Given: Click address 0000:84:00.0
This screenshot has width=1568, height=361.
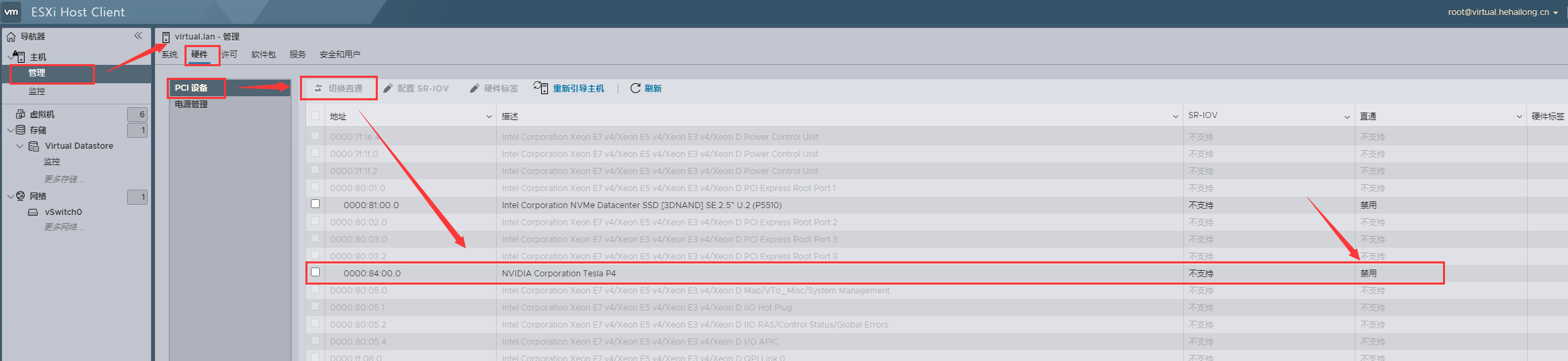Looking at the screenshot, I should point(372,273).
